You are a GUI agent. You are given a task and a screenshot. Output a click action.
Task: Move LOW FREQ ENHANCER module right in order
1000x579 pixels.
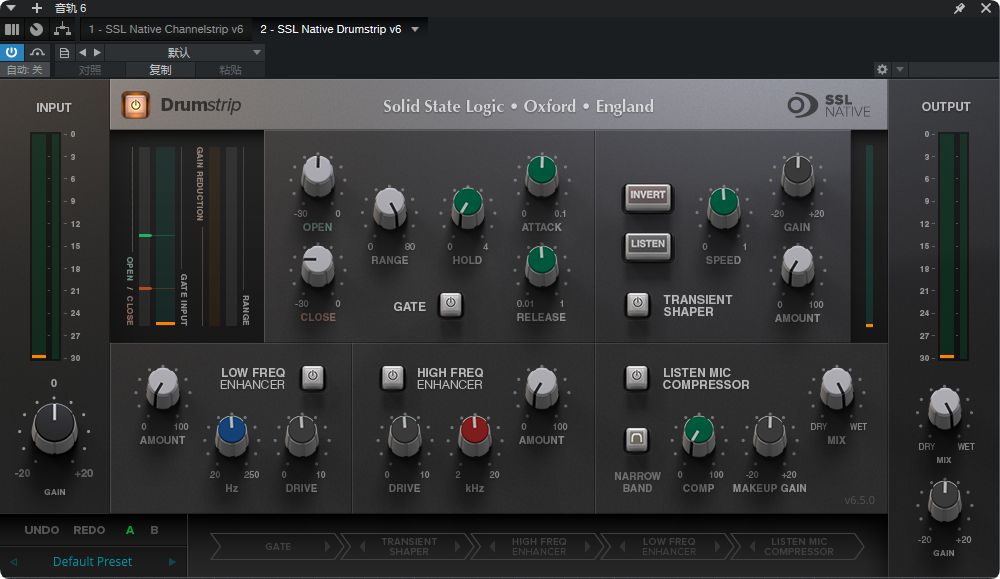pos(717,546)
